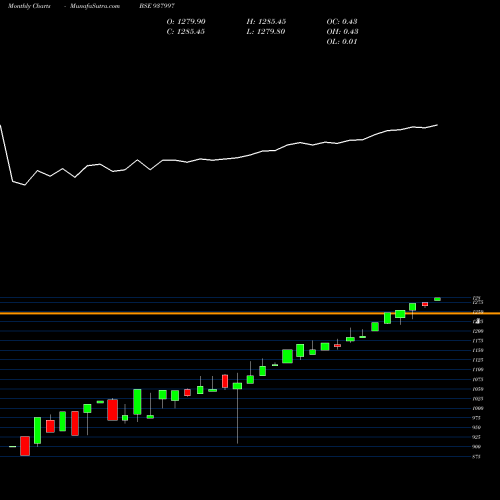Screen dimensions: 500x500
Task: Click the 1100 price axis label
Action: pyautogui.click(x=478, y=370)
